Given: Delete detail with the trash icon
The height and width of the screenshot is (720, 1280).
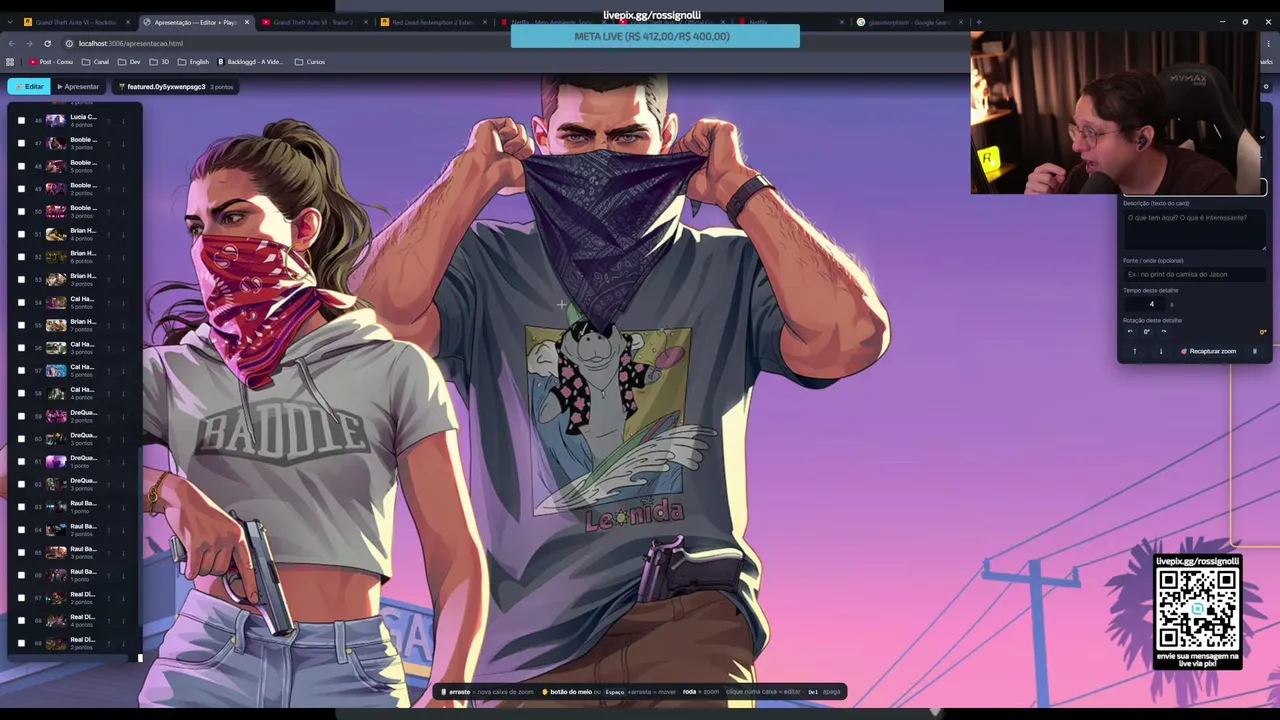Looking at the screenshot, I should point(1255,351).
